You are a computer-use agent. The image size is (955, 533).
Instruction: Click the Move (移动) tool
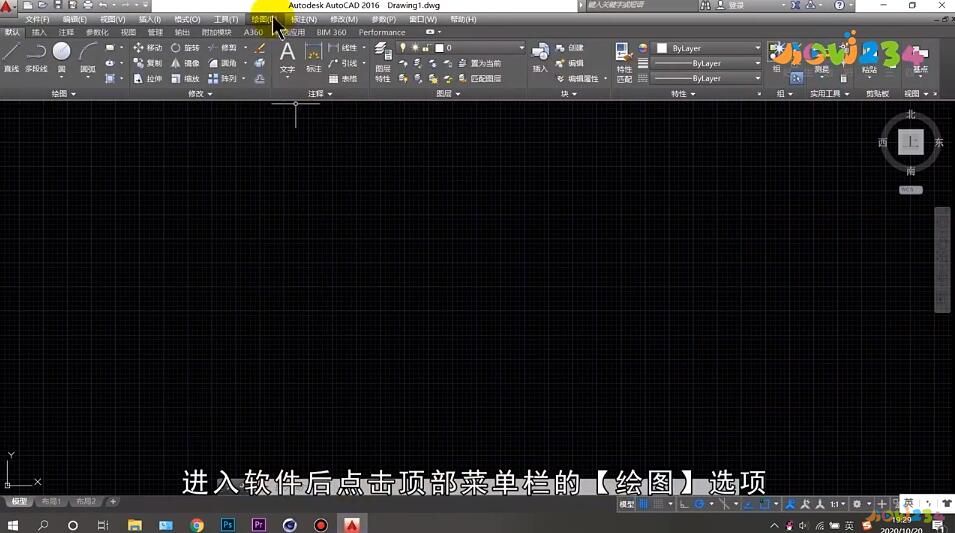click(x=148, y=48)
